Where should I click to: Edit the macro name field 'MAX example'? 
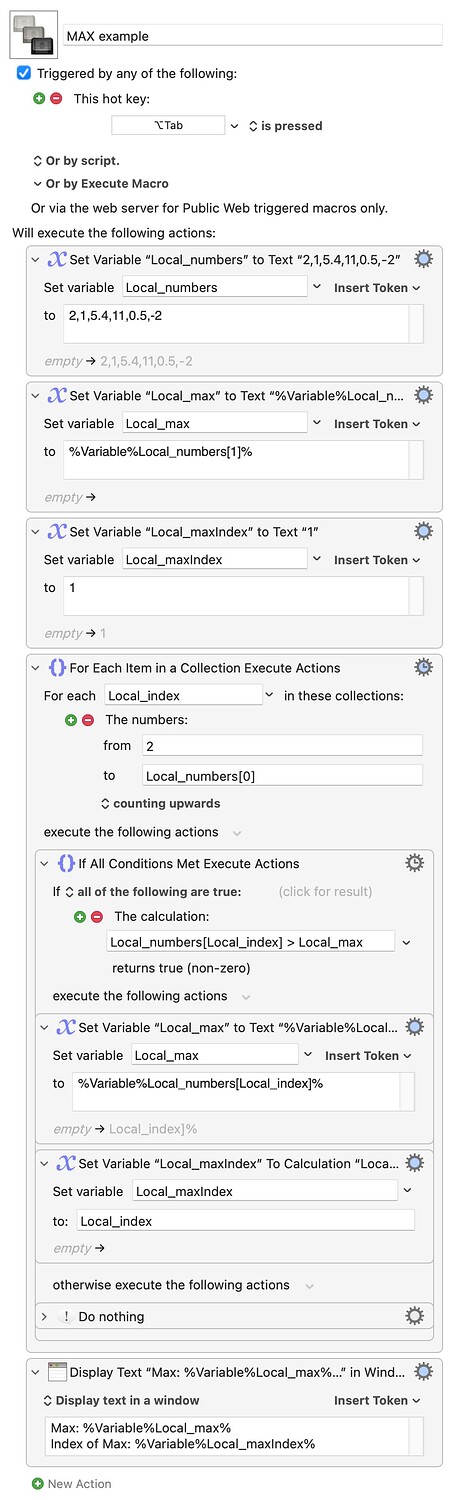point(253,36)
